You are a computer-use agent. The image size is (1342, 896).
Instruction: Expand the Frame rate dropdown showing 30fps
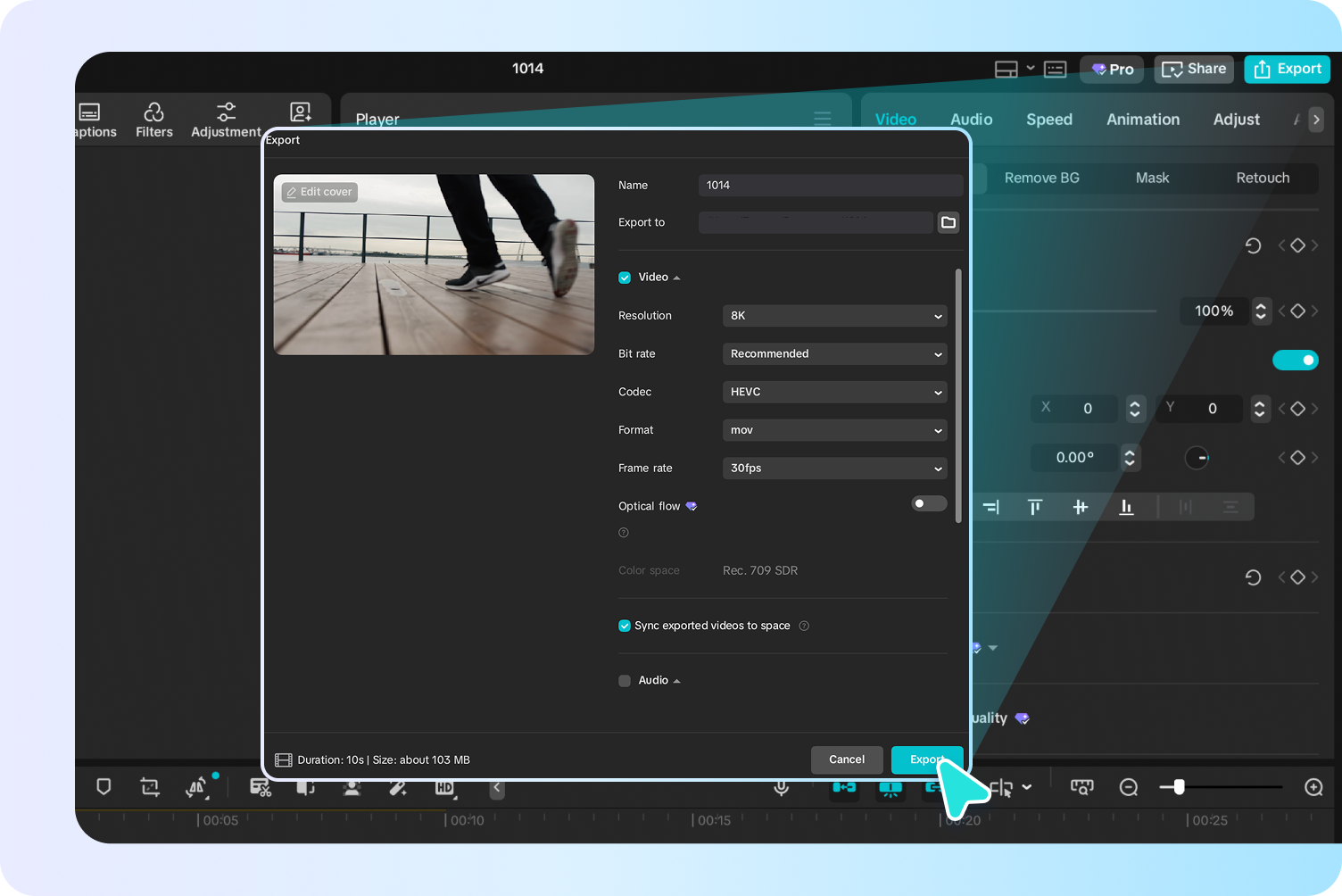[x=834, y=469]
